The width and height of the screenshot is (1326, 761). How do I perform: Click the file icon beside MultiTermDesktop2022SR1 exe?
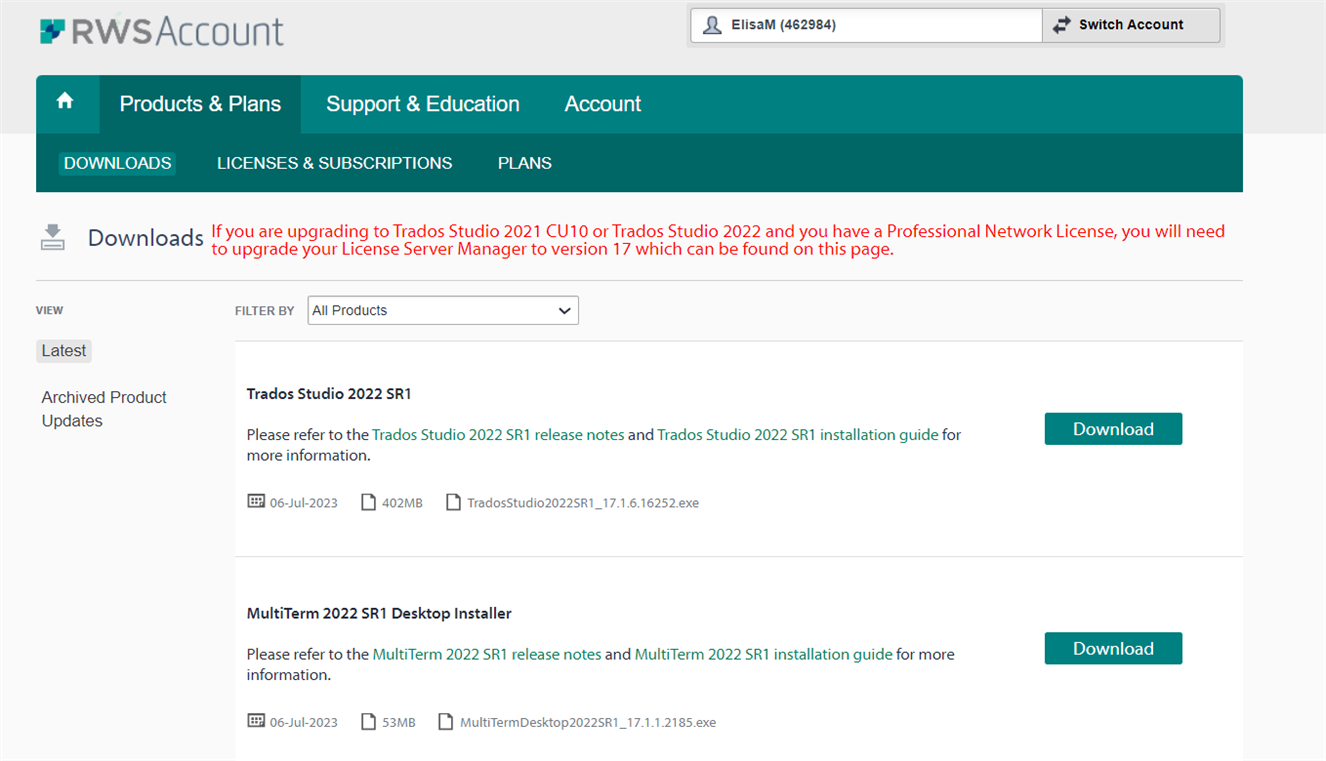coord(446,721)
